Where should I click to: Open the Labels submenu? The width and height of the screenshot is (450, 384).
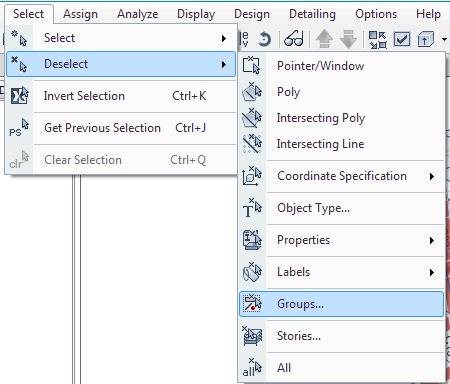tap(341, 272)
